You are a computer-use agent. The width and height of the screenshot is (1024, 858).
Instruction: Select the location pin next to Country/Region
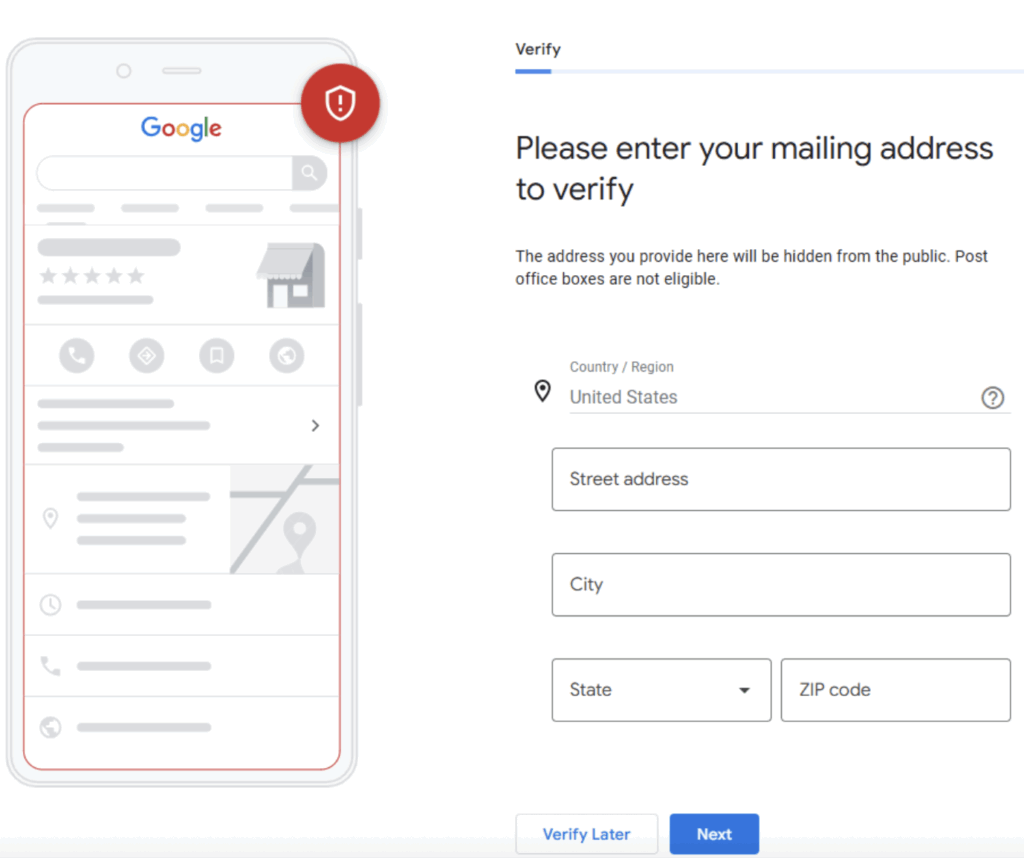coord(542,391)
